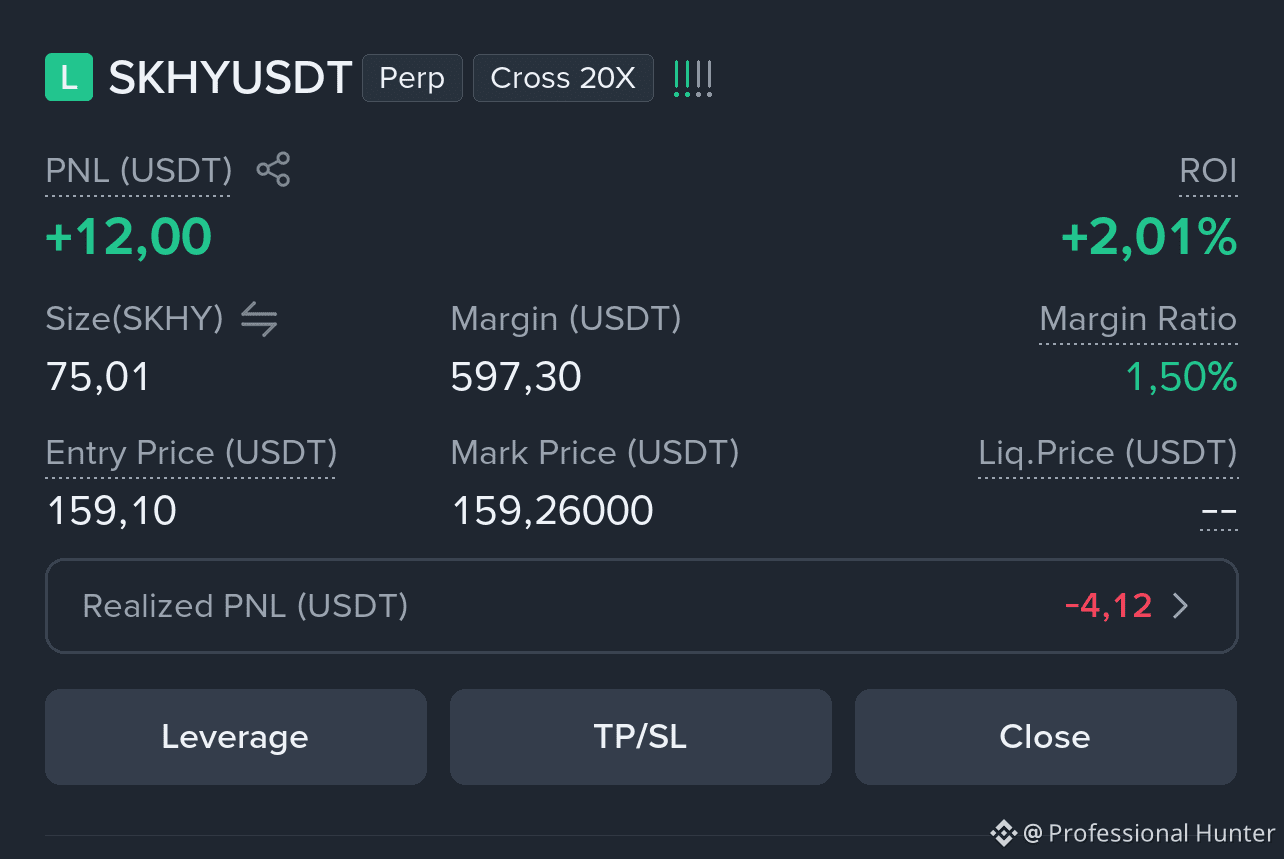The height and width of the screenshot is (859, 1284).
Task: Open the TP/SL settings button
Action: coord(641,737)
